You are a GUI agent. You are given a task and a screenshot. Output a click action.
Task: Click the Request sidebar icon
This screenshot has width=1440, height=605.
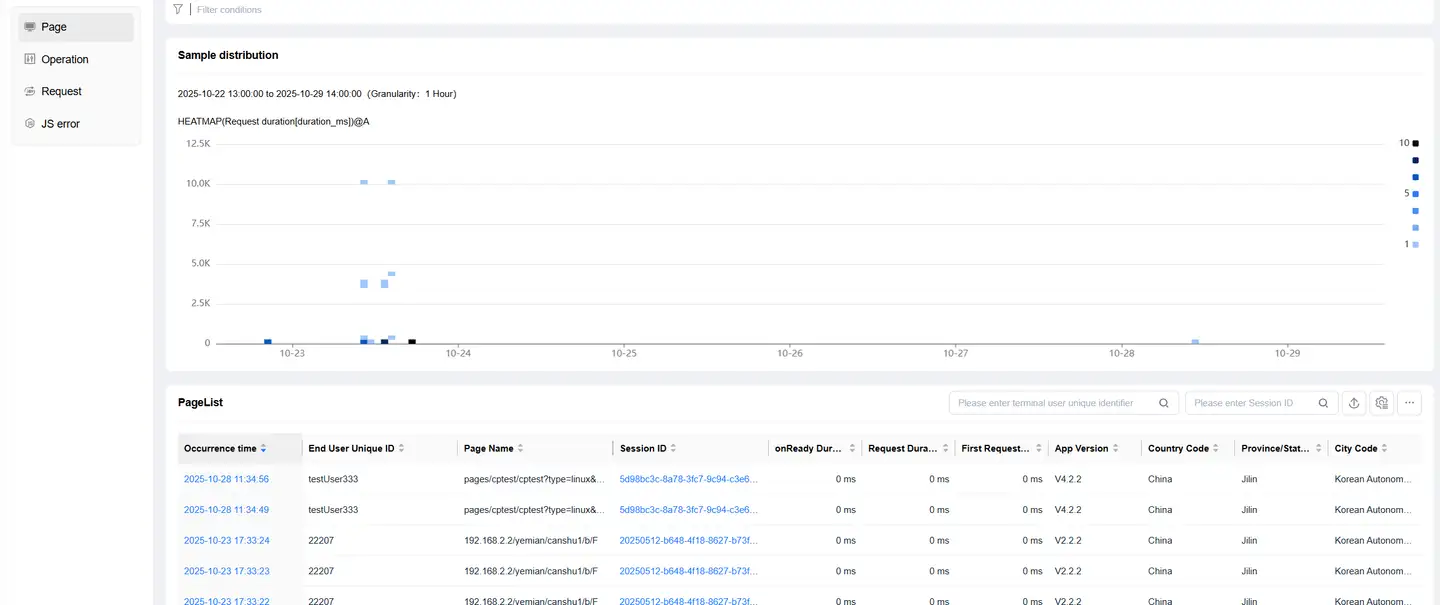click(x=30, y=91)
